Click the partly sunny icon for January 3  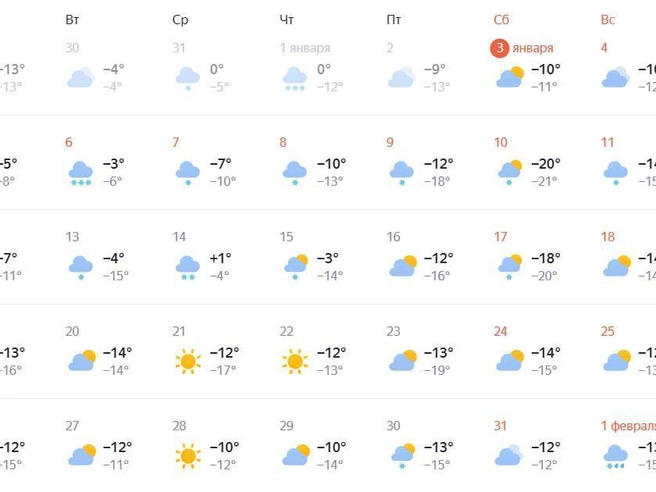coord(510,77)
